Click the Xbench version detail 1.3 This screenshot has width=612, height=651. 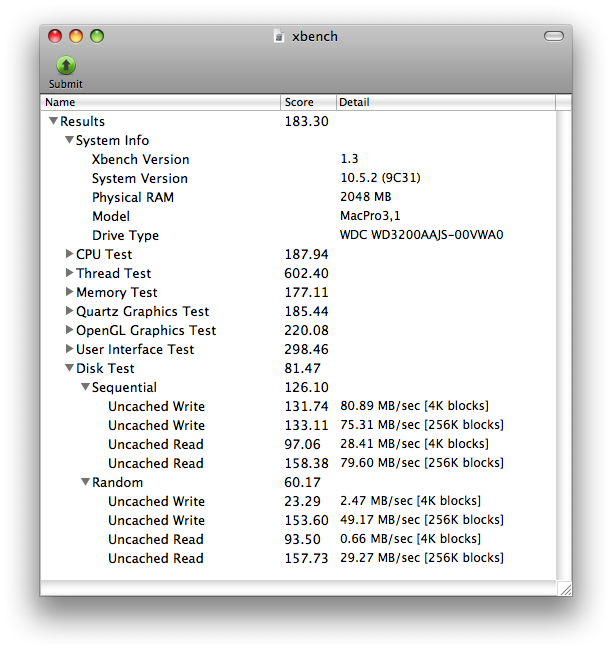(349, 159)
